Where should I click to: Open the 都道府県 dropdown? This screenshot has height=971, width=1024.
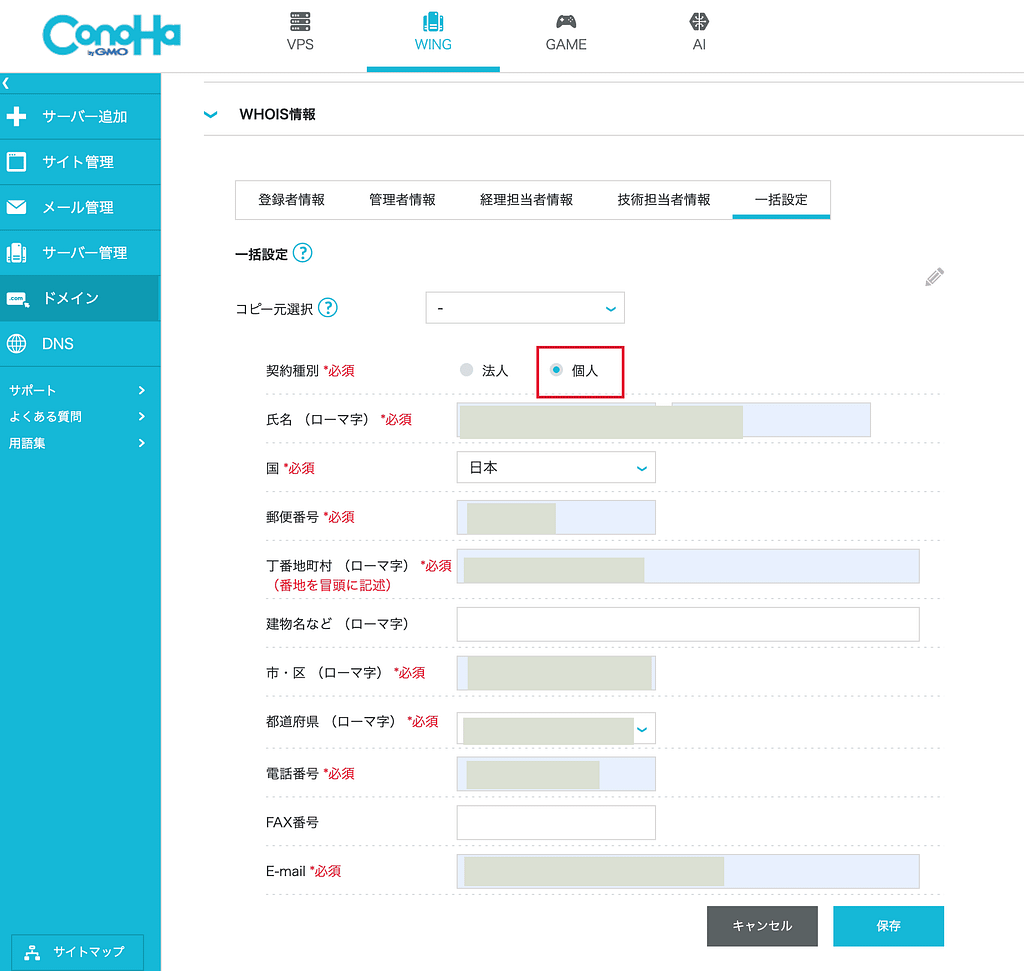pos(556,729)
